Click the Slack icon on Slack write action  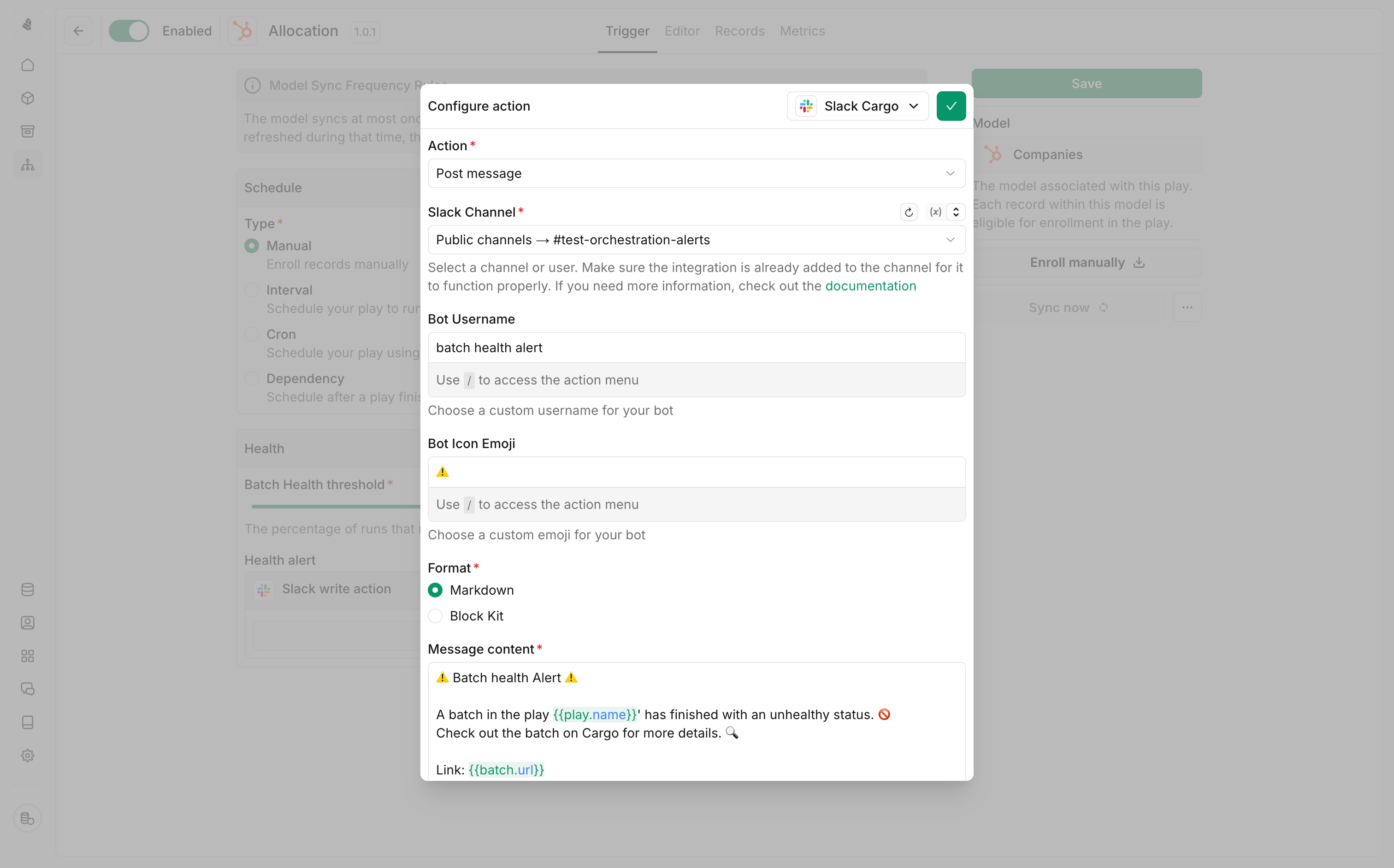[x=264, y=590]
